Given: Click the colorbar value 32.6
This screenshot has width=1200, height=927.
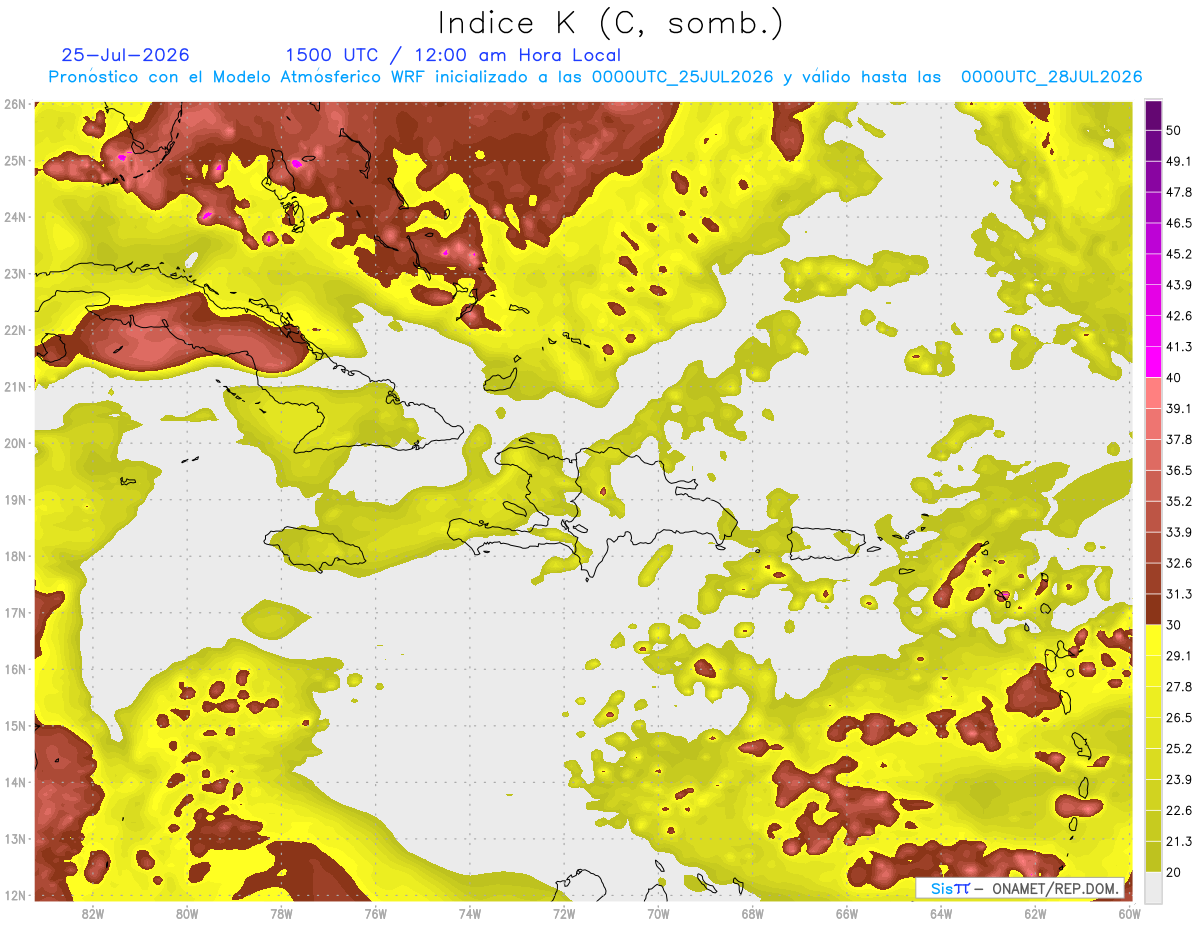Looking at the screenshot, I should coord(1179,563).
